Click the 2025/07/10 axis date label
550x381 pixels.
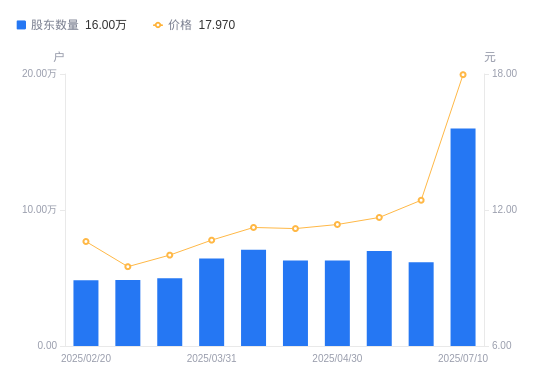tap(463, 358)
